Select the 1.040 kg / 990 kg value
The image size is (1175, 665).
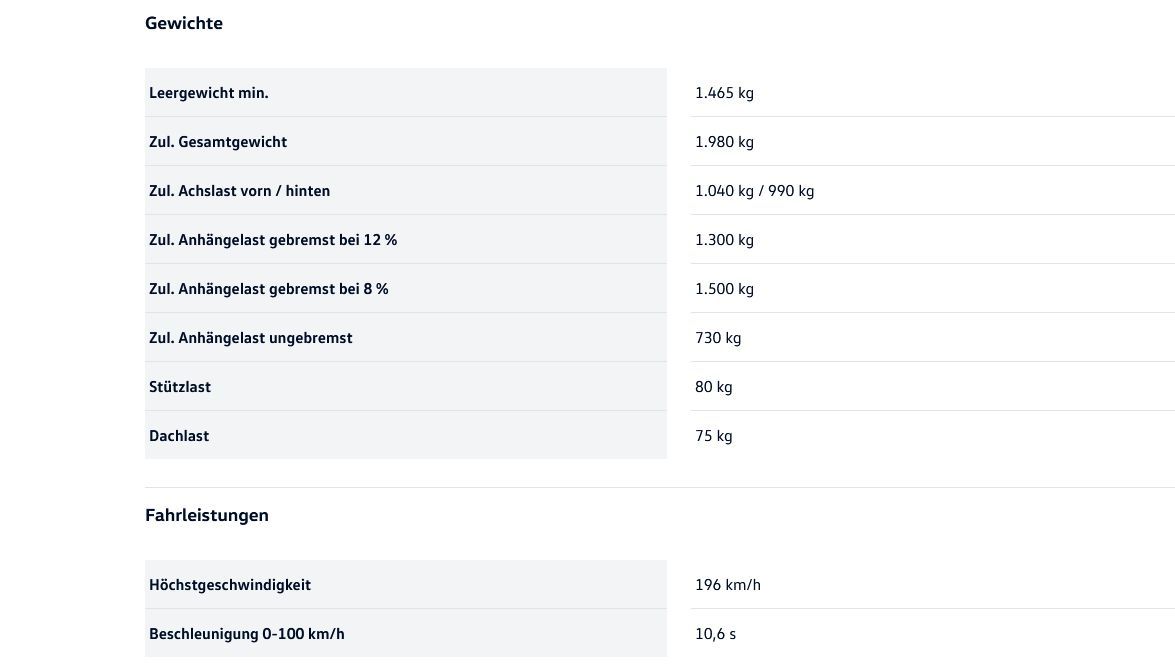[x=754, y=191]
